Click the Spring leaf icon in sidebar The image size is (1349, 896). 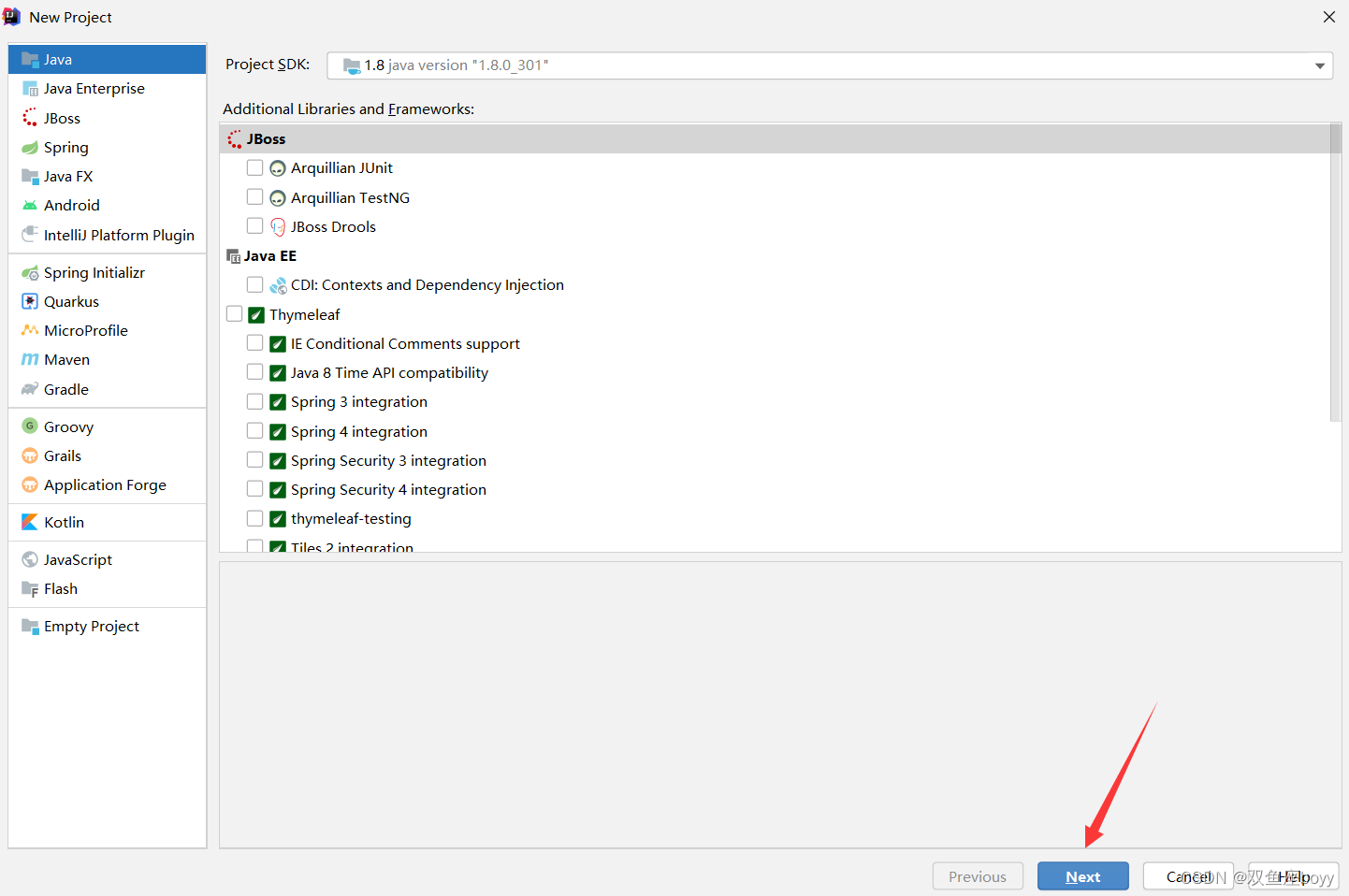pyautogui.click(x=30, y=147)
